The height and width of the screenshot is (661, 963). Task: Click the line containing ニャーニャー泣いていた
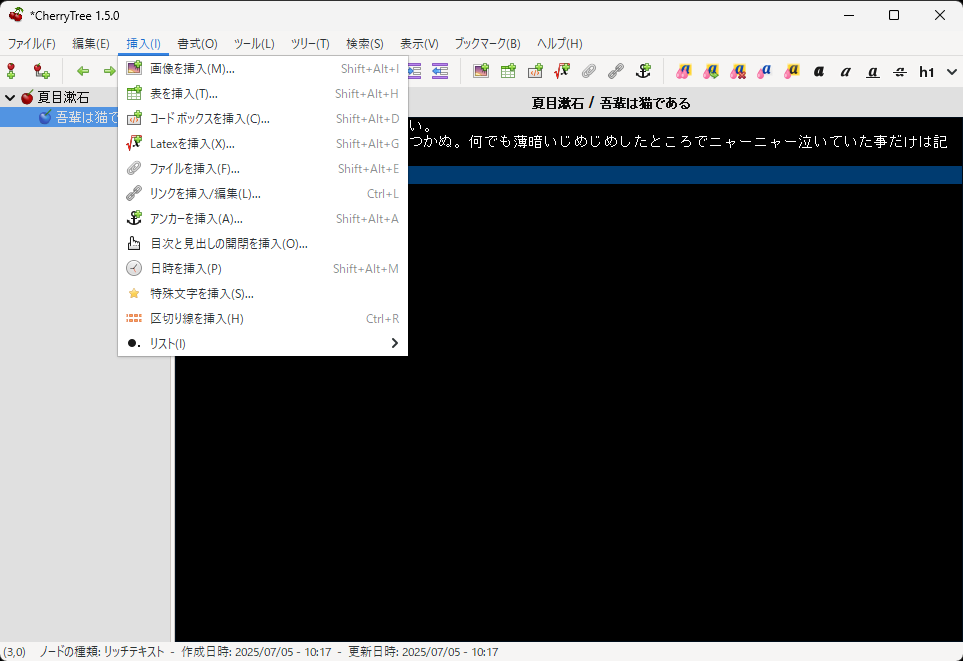coord(678,141)
